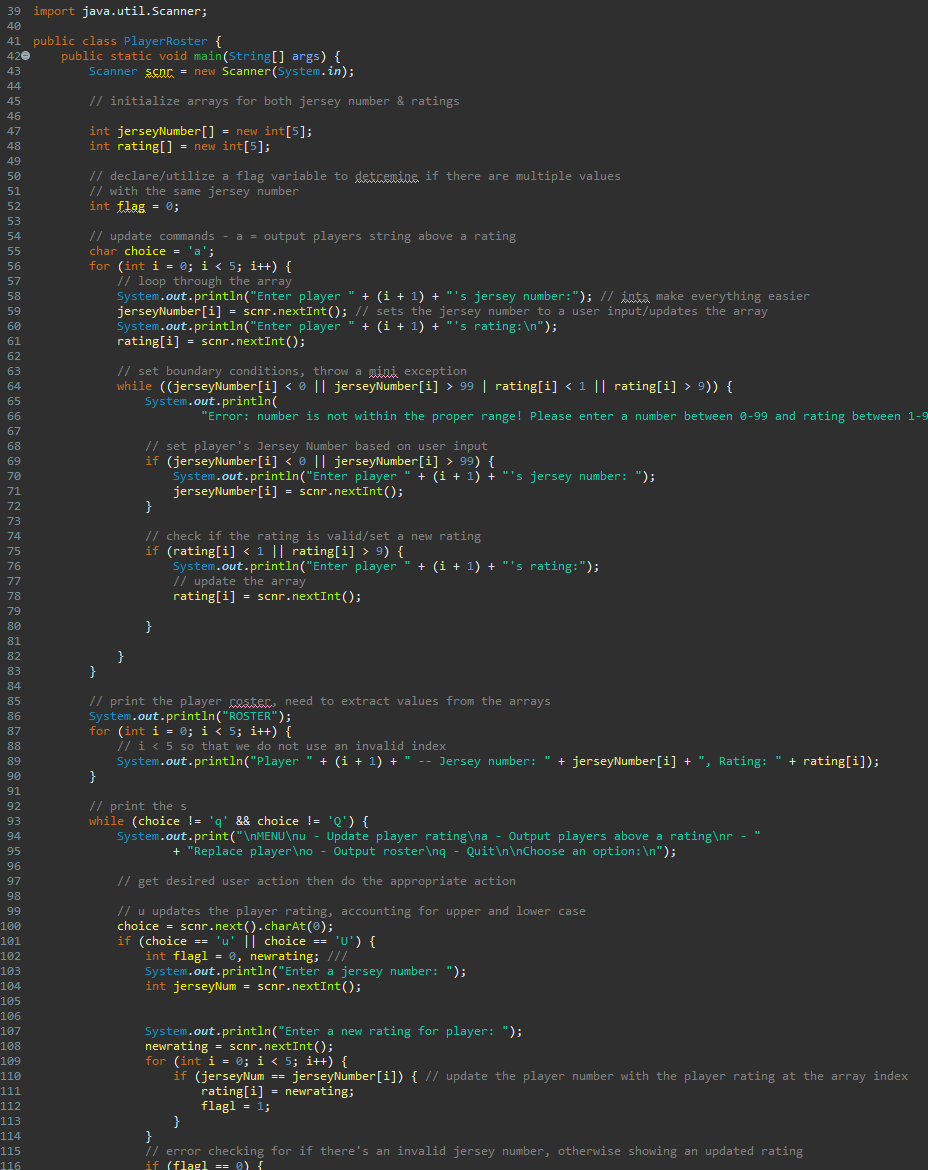928x1170 pixels.
Task: Click the 'Error: number is not within' string
Action: point(564,416)
